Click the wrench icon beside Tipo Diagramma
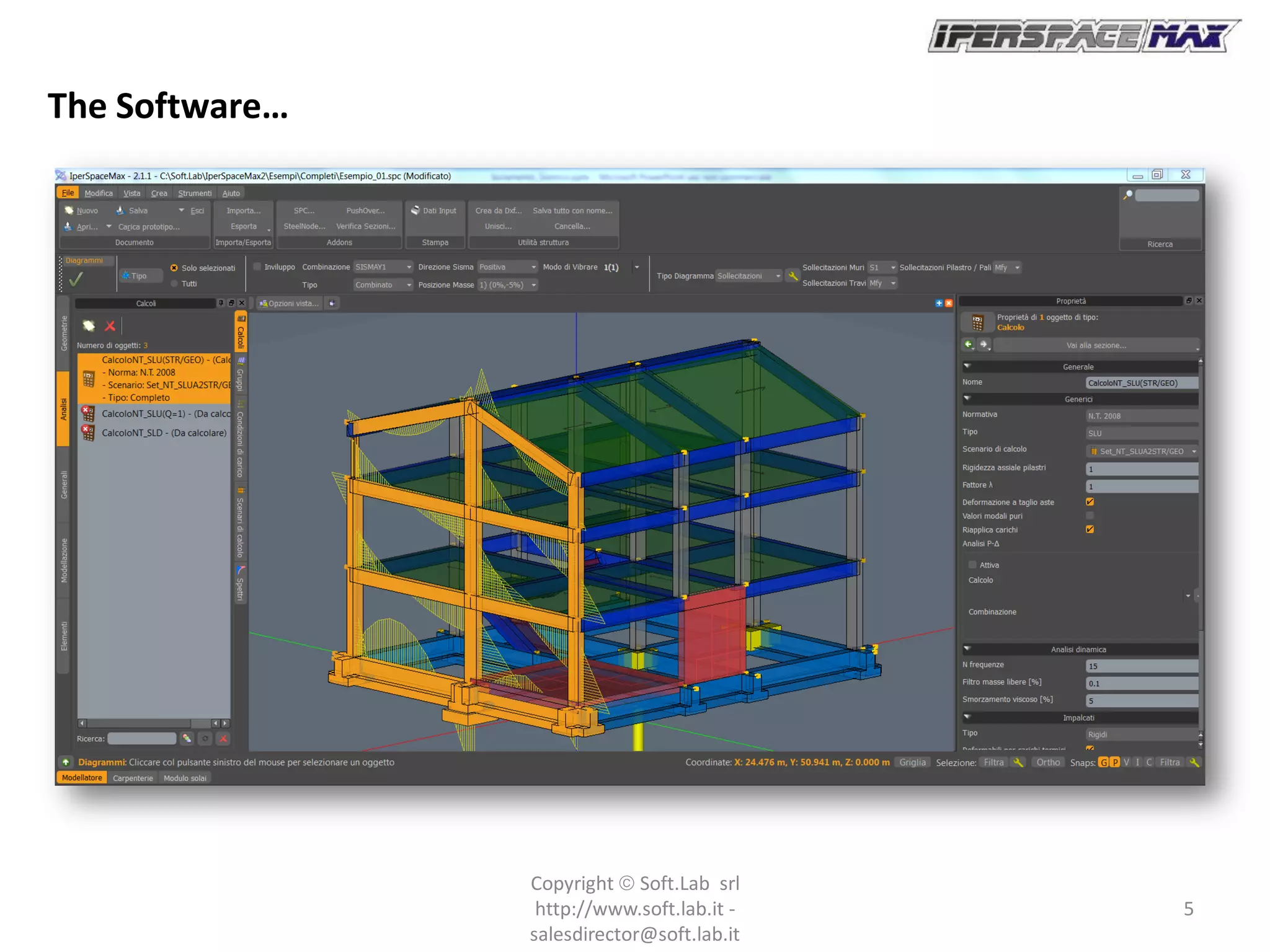 793,276
